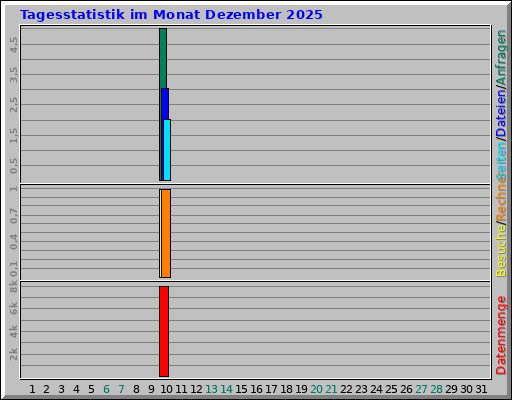Click the 6k y-axis value
Screen dimensions: 512x400
[14, 308]
